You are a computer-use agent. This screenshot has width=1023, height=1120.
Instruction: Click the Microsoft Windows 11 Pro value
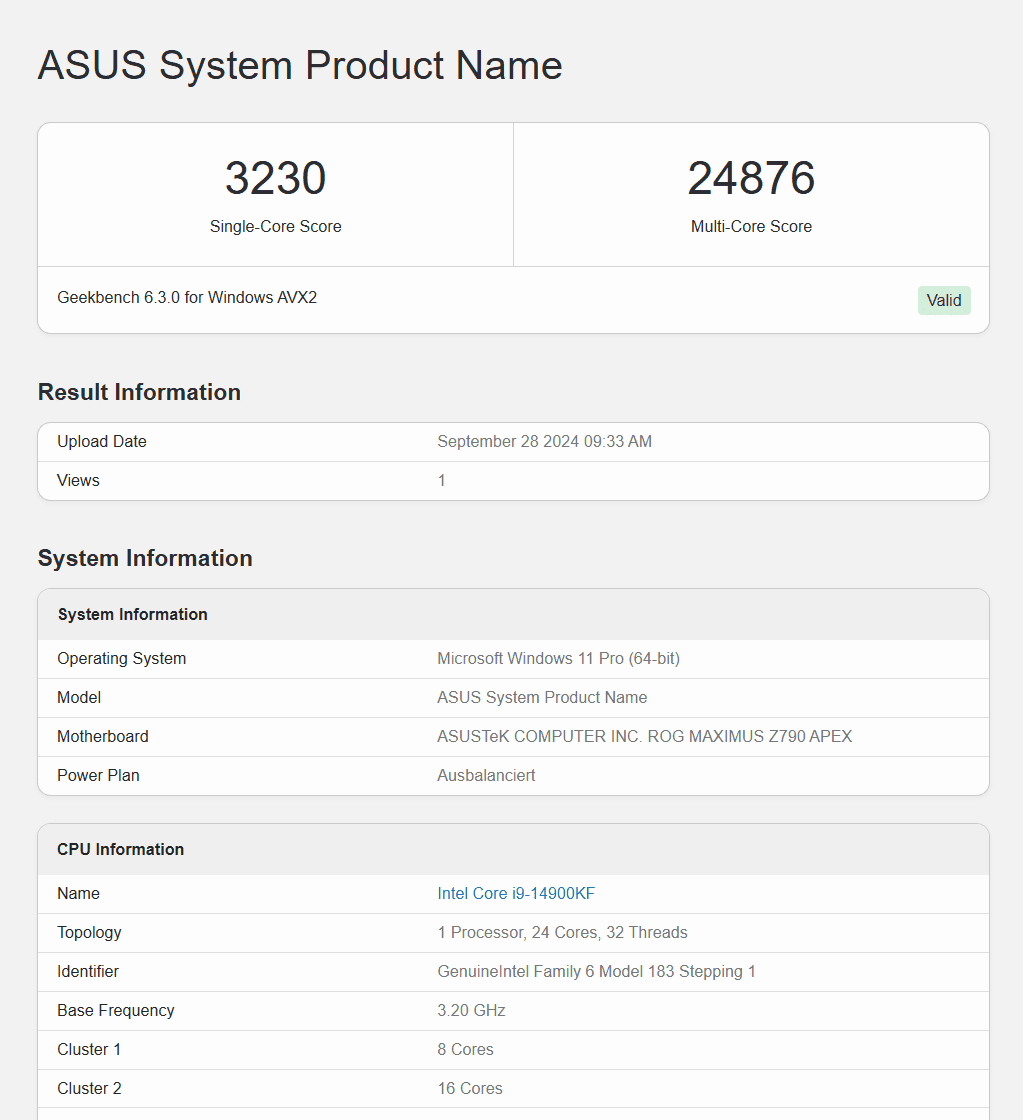pyautogui.click(x=558, y=658)
